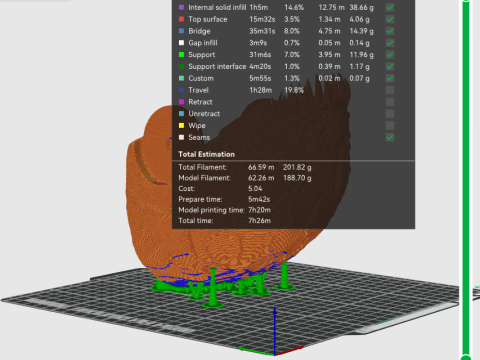Viewport: 480px width, 360px height.
Task: Click Total Filament weight 201.82 g
Action: tap(297, 167)
